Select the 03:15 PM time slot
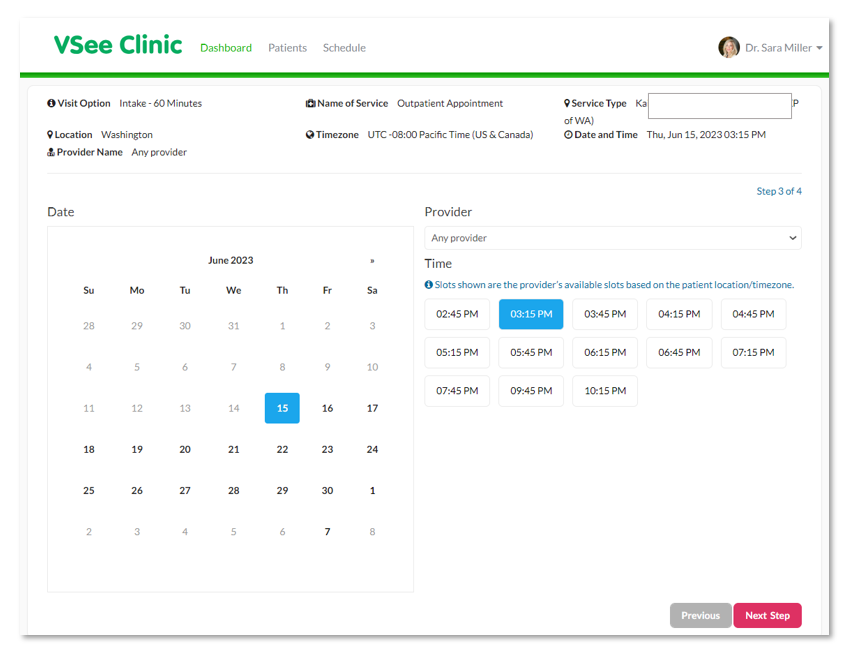Viewport: 849px width, 650px height. coord(531,314)
